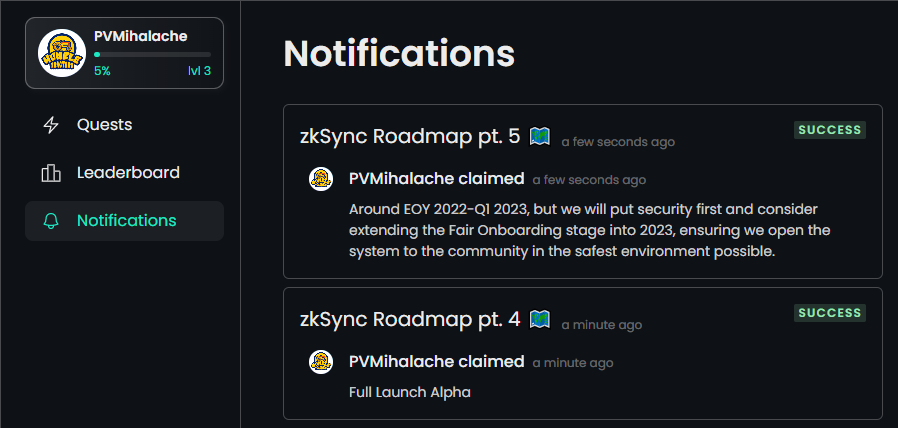
Task: Click the SUCCESS badge on Roadmap pt. 4
Action: pyautogui.click(x=830, y=313)
